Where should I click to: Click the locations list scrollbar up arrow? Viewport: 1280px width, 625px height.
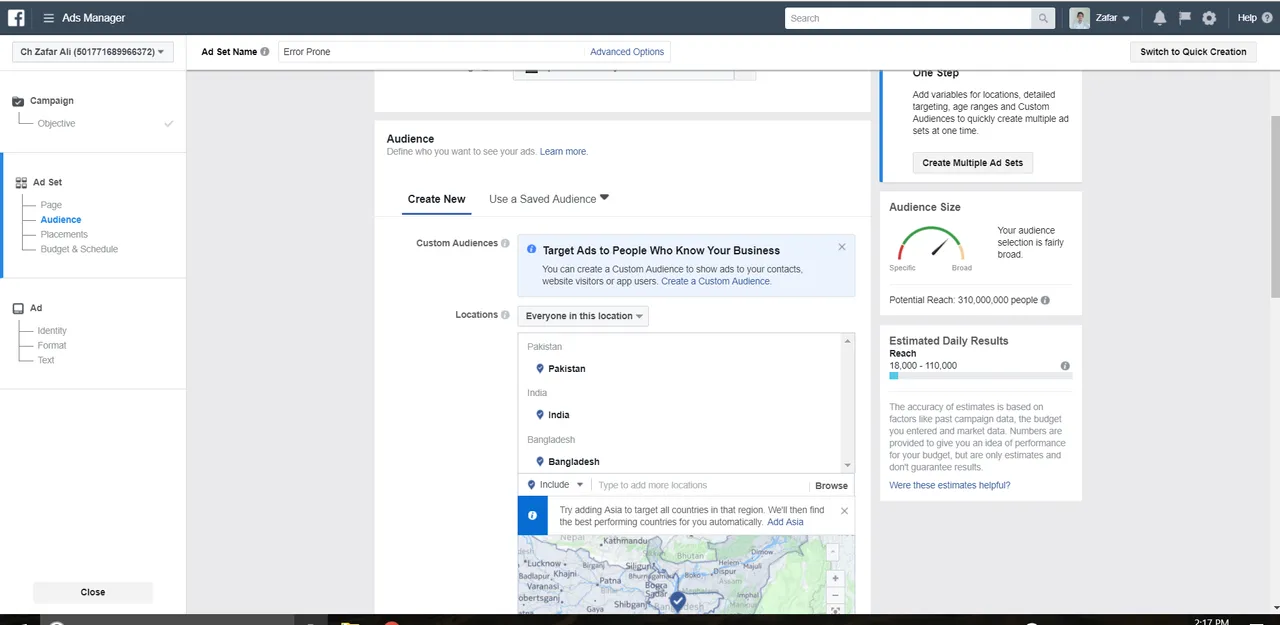tap(848, 341)
